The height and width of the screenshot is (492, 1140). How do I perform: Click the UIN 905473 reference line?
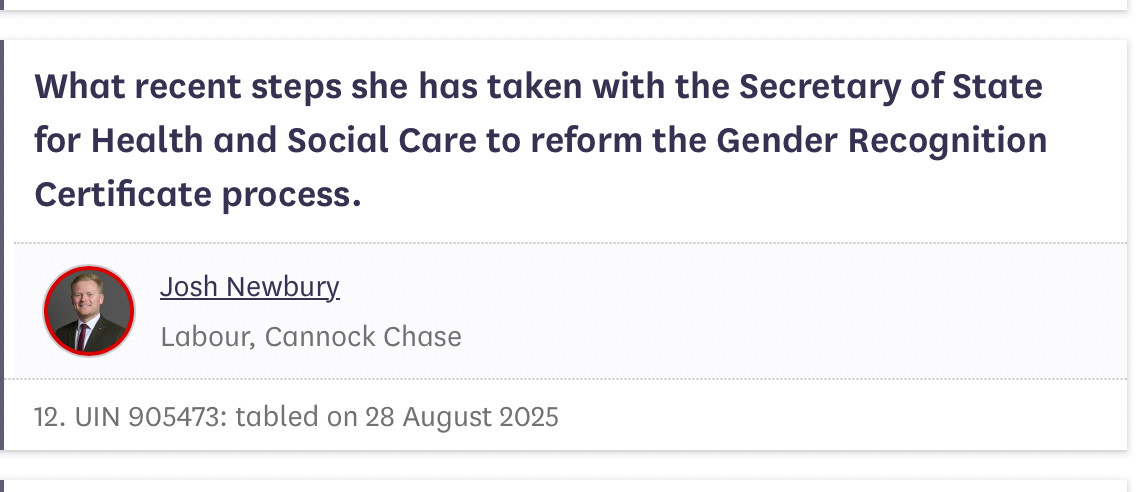(296, 416)
